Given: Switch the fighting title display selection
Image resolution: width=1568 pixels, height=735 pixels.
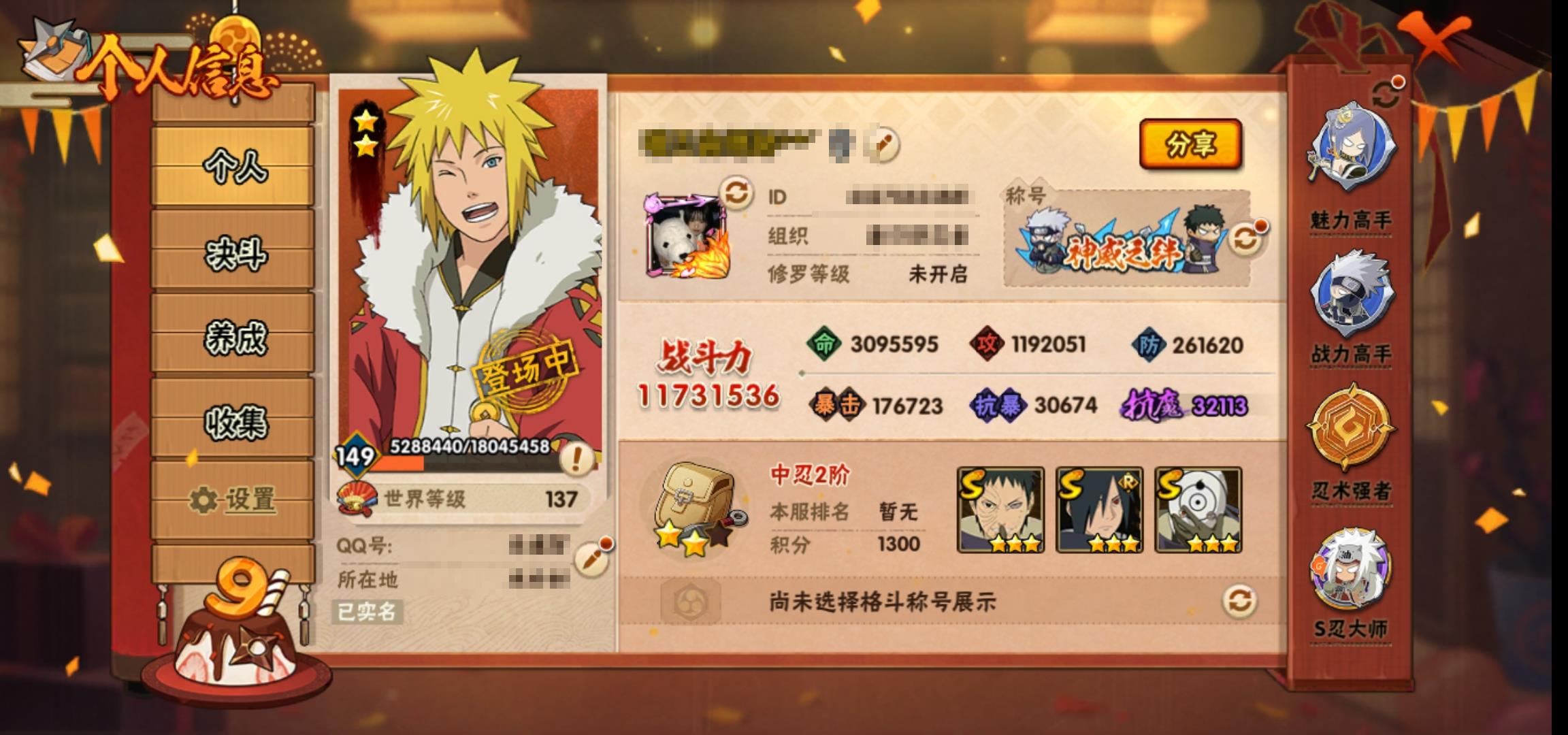Looking at the screenshot, I should (1239, 601).
